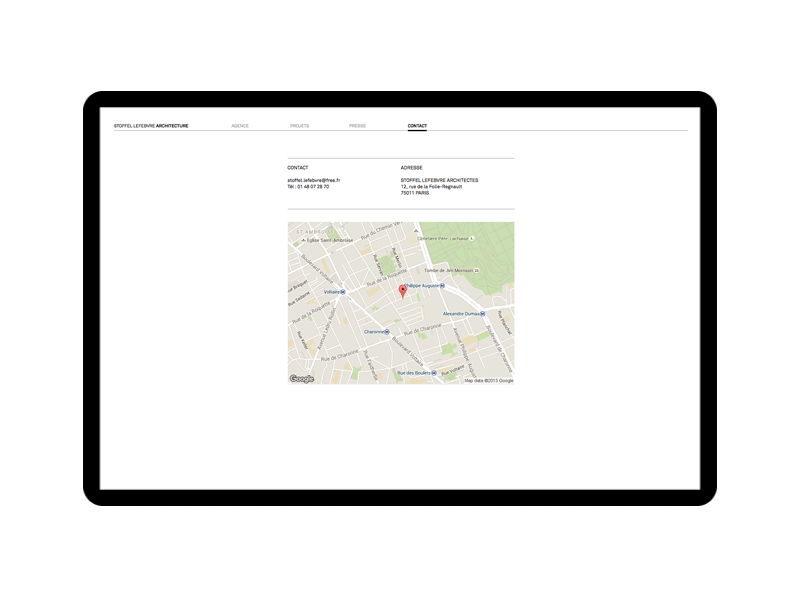Click the telephone number 01 48 07 28 70
The width and height of the screenshot is (800, 600).
[311, 186]
